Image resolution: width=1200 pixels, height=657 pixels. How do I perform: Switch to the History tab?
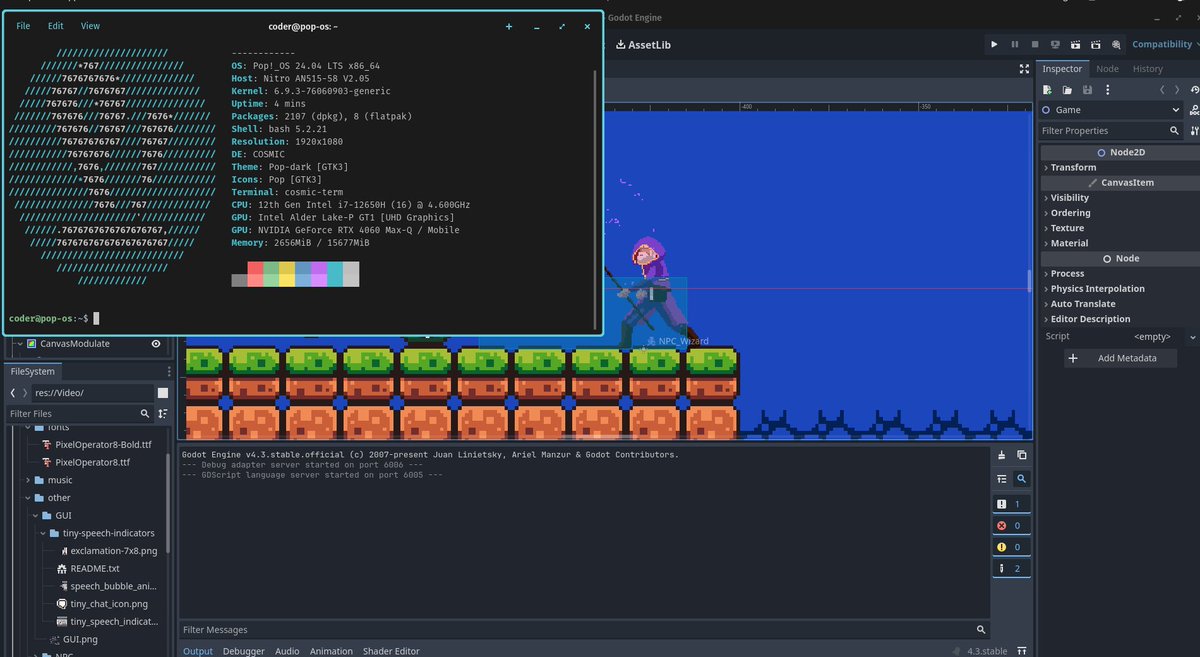point(1148,69)
